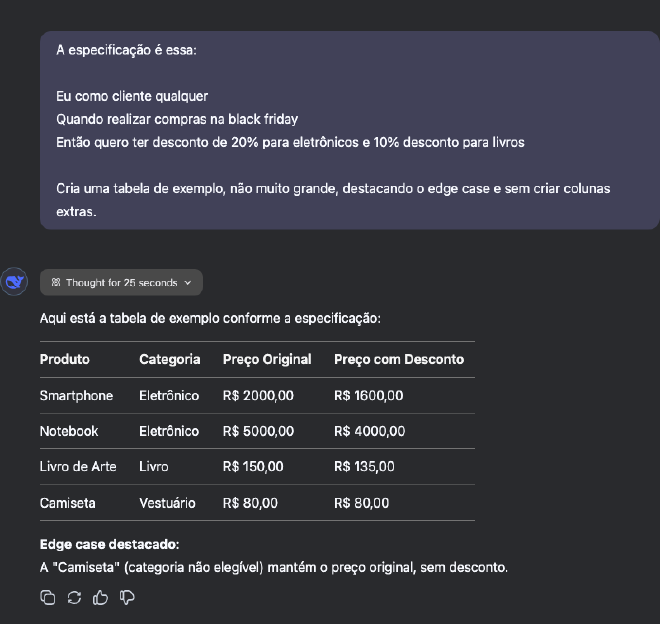The image size is (660, 624).
Task: Click the "Edge case destacado:" heading
Action: tap(110, 545)
